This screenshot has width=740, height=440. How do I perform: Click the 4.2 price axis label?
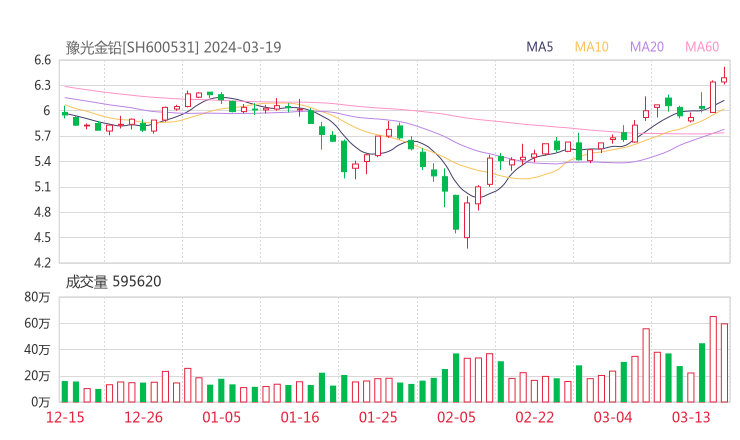pyautogui.click(x=42, y=263)
